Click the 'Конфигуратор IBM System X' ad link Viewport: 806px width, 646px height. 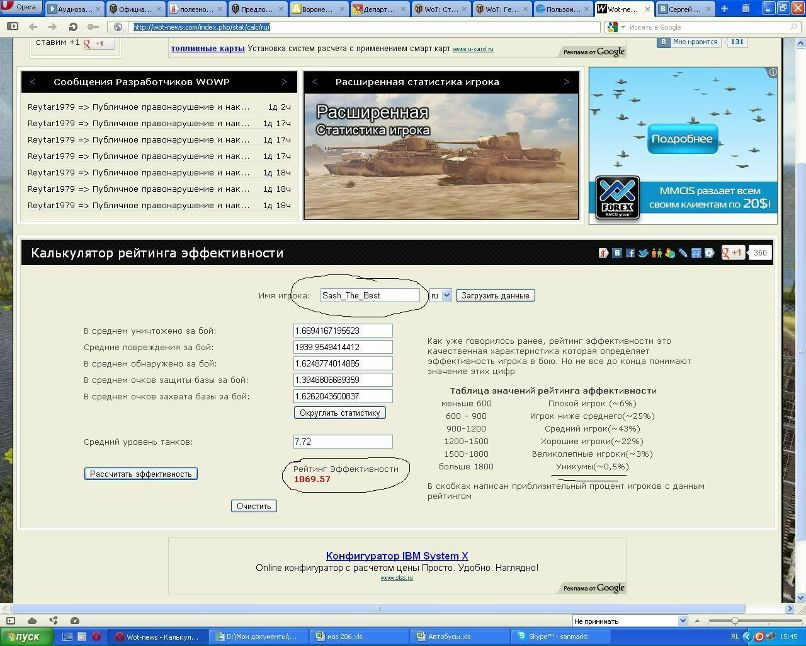click(x=396, y=556)
